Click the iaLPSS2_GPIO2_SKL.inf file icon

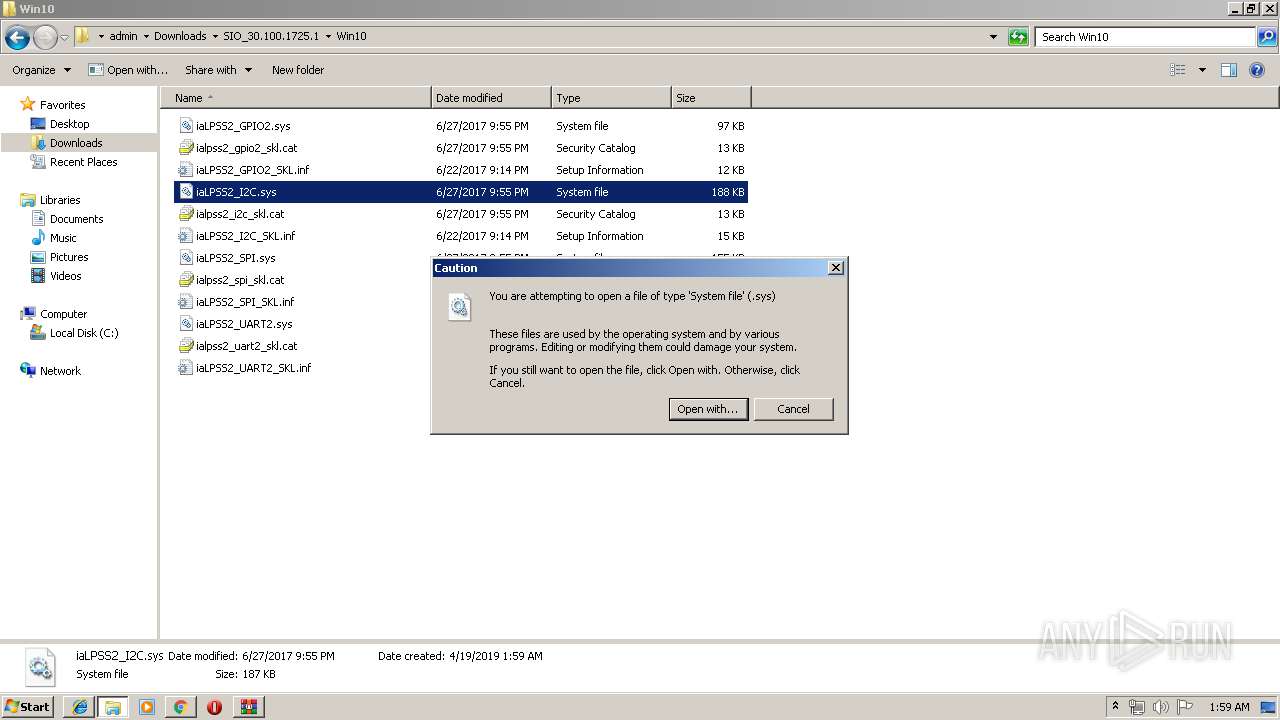(x=185, y=170)
